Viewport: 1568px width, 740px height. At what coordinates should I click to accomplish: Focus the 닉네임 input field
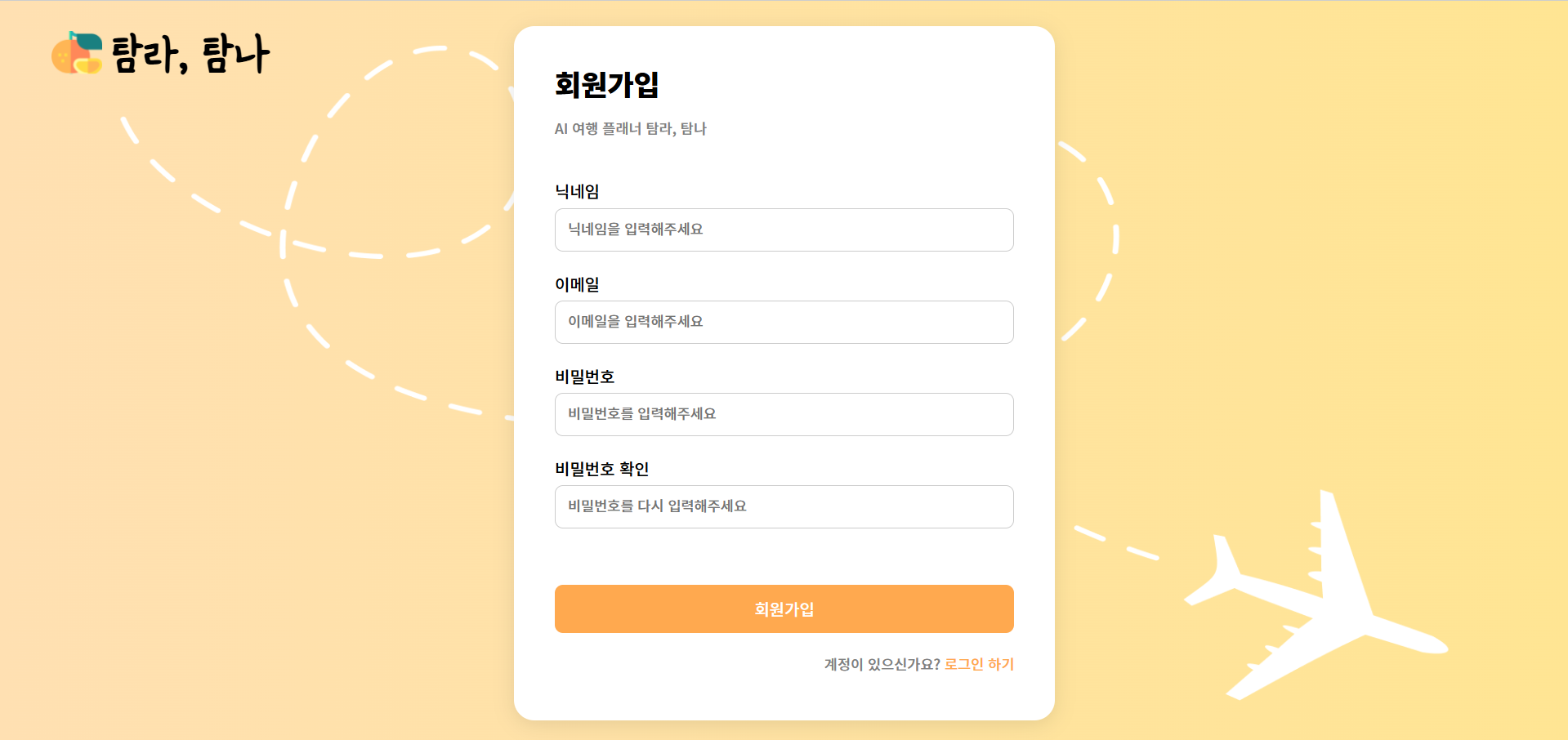click(784, 230)
